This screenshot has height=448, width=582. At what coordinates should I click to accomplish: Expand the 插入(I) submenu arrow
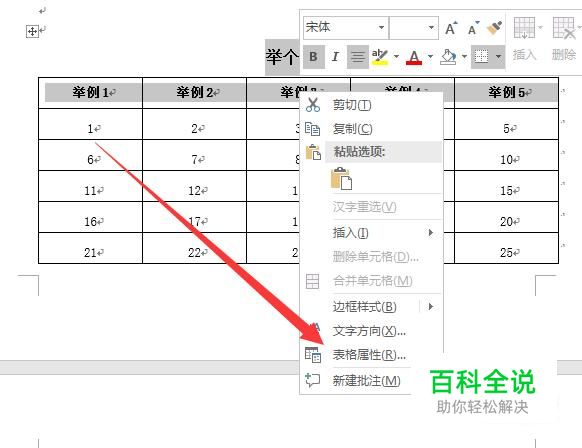431,233
